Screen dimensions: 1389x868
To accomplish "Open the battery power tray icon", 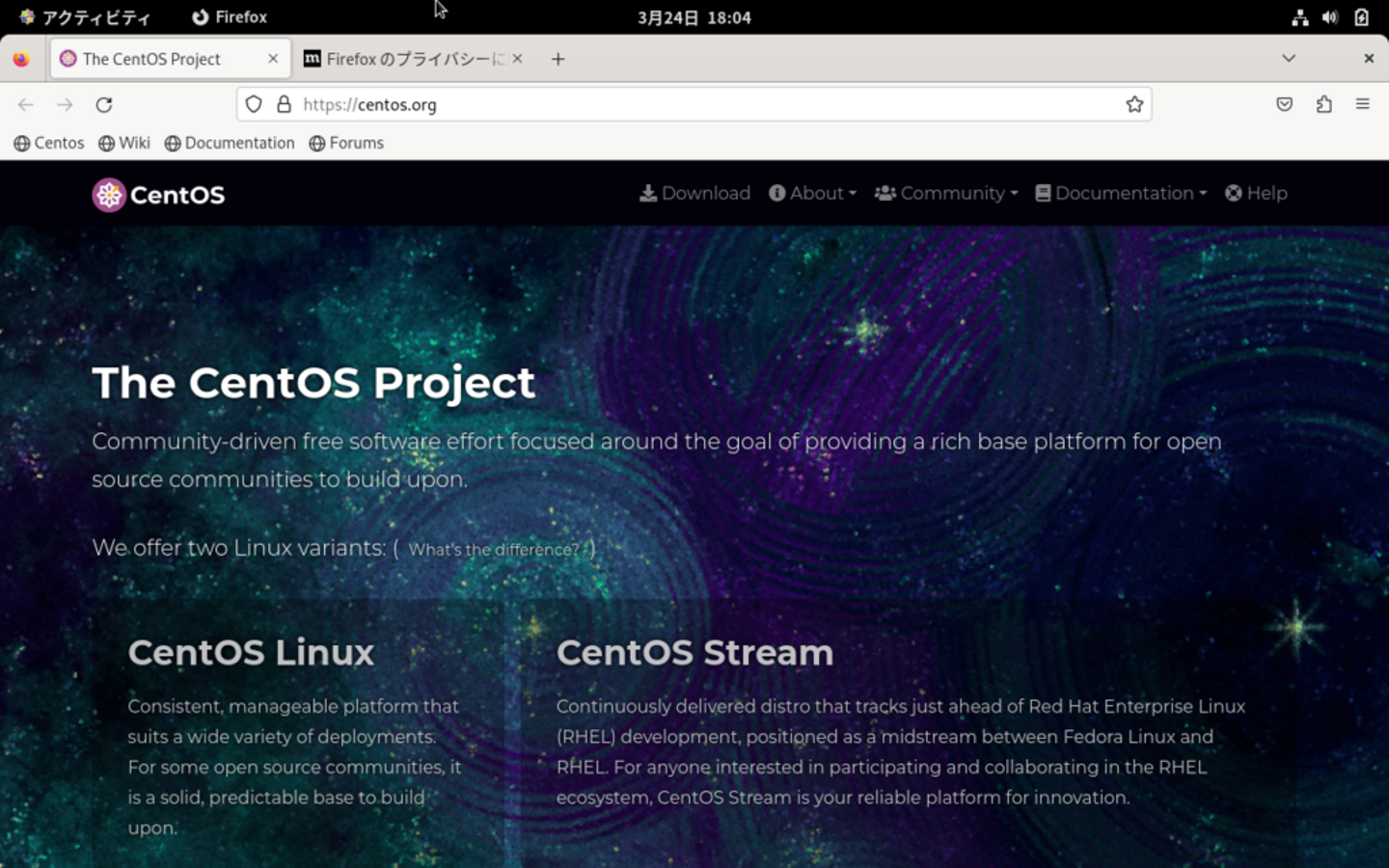I will point(1361,17).
